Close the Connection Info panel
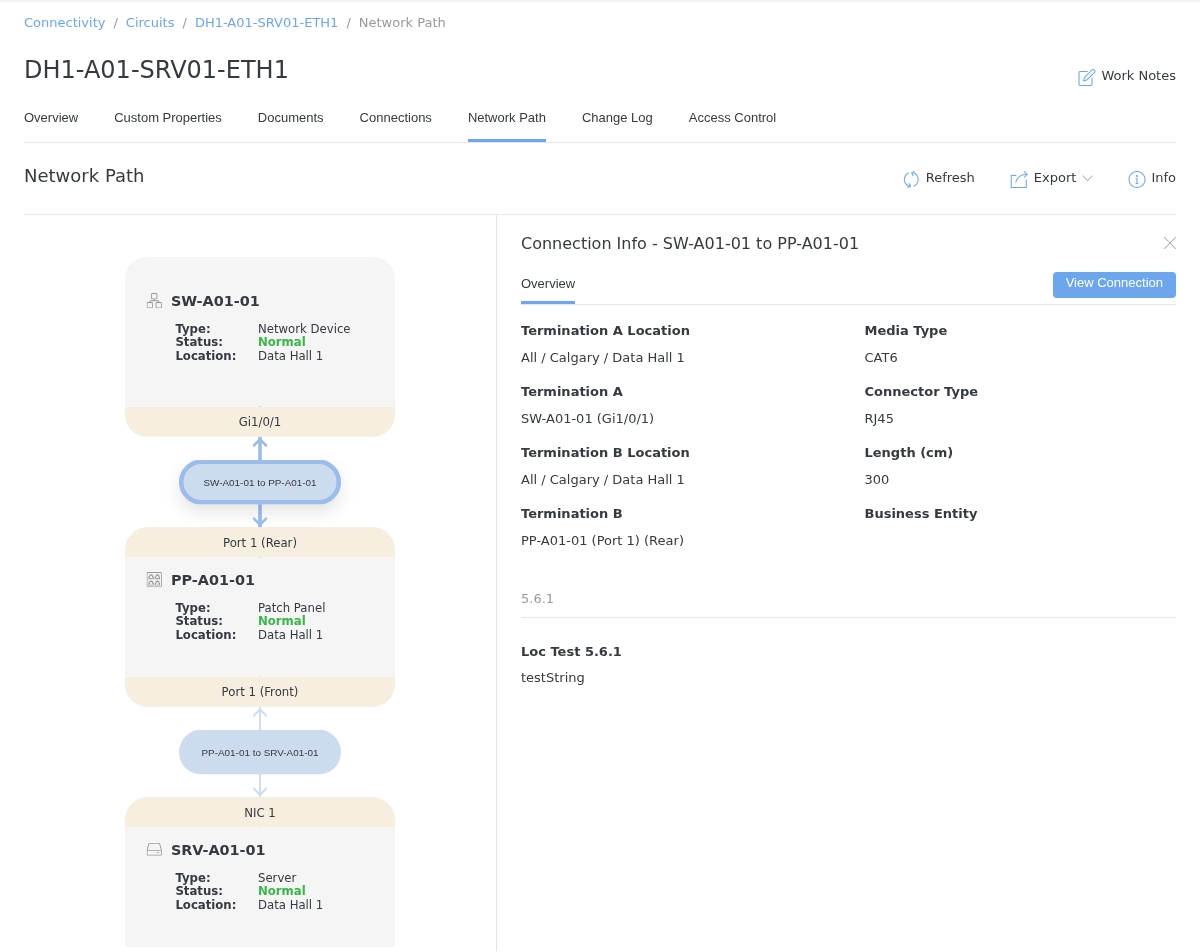 [x=1170, y=243]
